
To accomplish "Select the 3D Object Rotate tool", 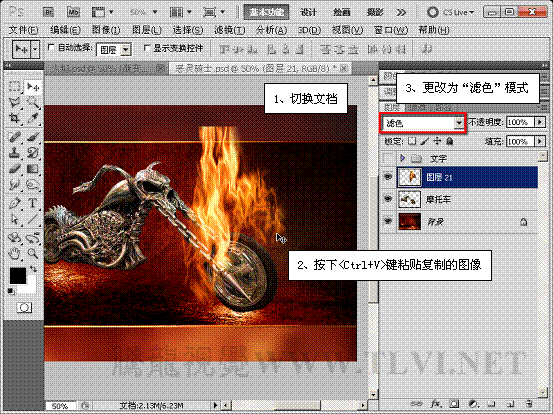I will click(x=14, y=238).
